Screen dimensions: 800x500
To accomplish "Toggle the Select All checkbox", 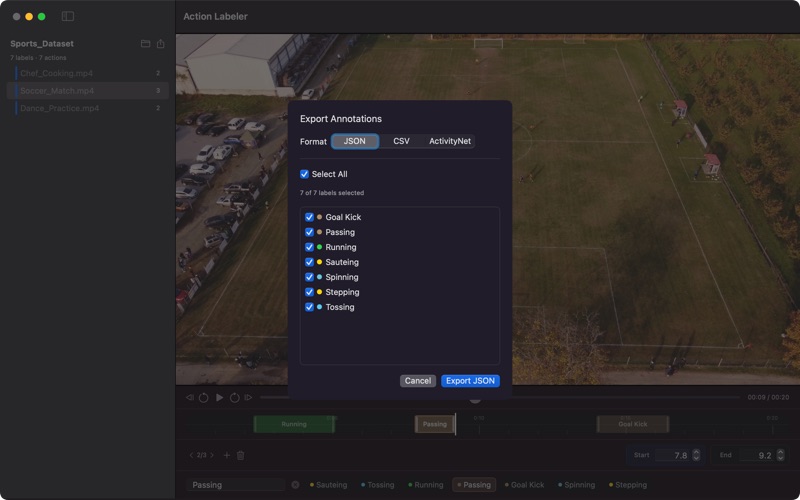I will [305, 174].
